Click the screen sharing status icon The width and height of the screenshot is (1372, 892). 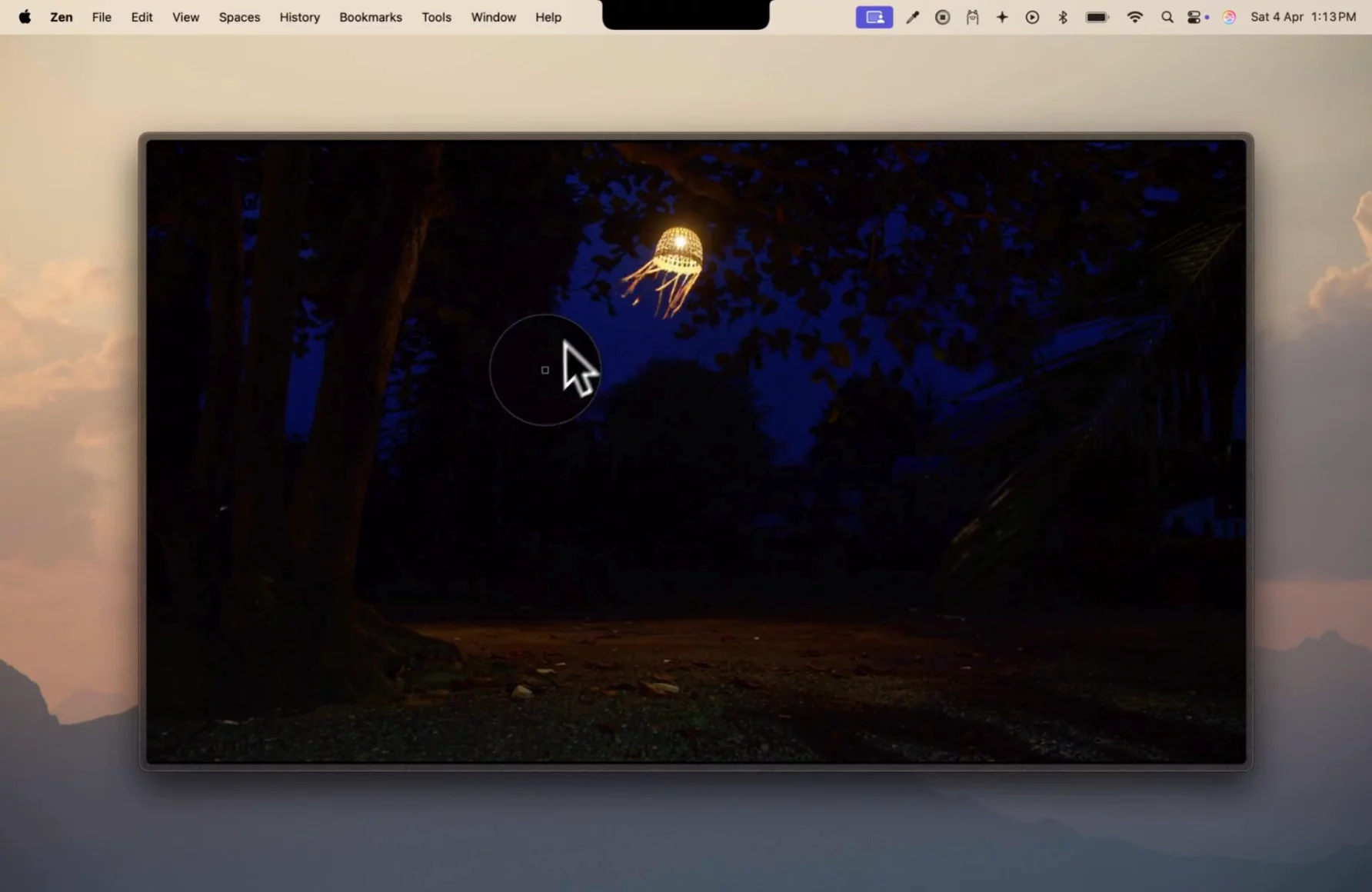pyautogui.click(x=874, y=17)
